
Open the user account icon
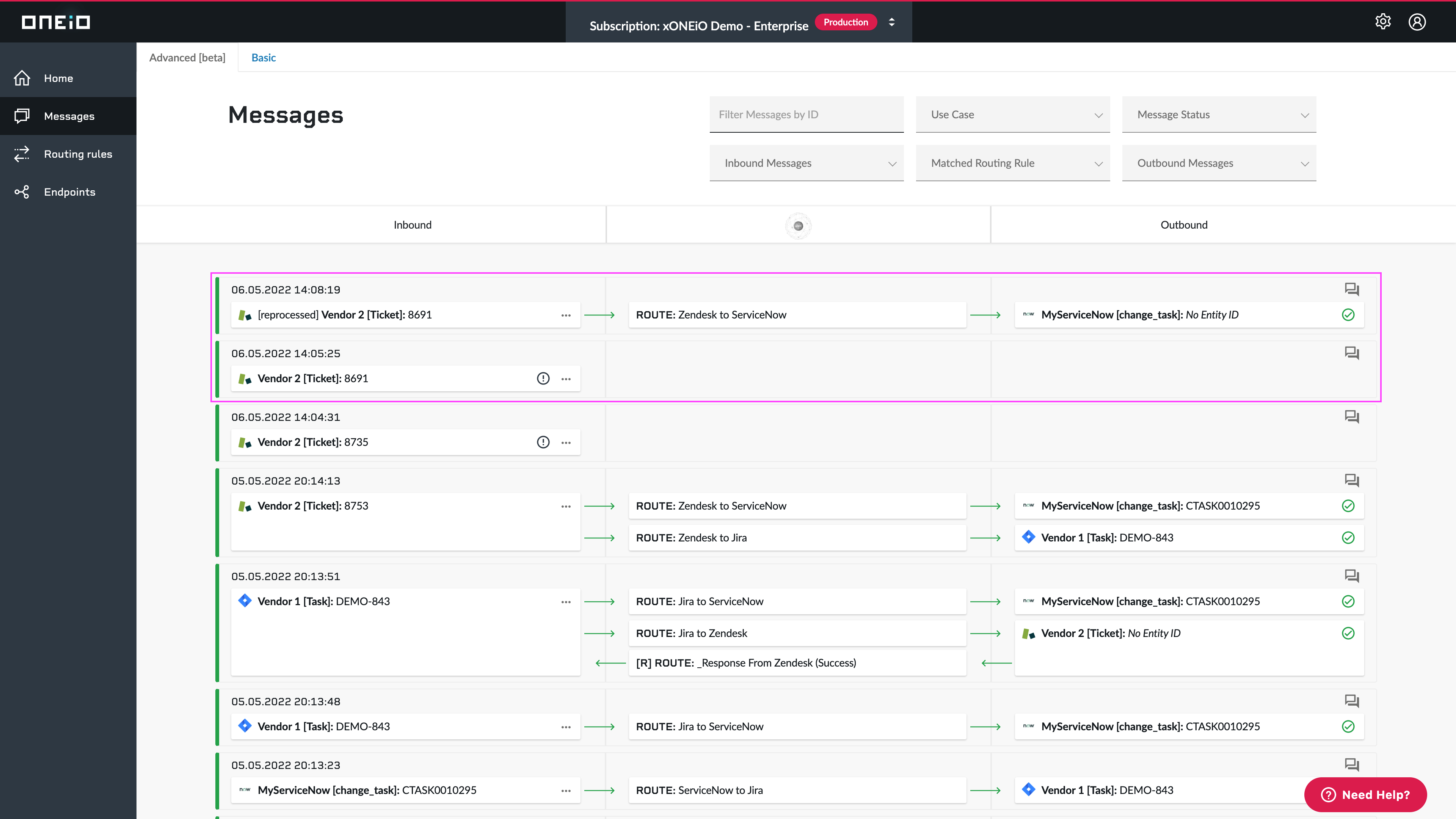pyautogui.click(x=1417, y=22)
